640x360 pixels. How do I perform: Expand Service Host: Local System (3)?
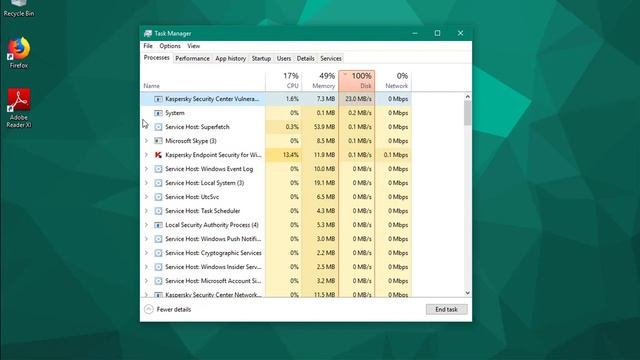tap(147, 183)
